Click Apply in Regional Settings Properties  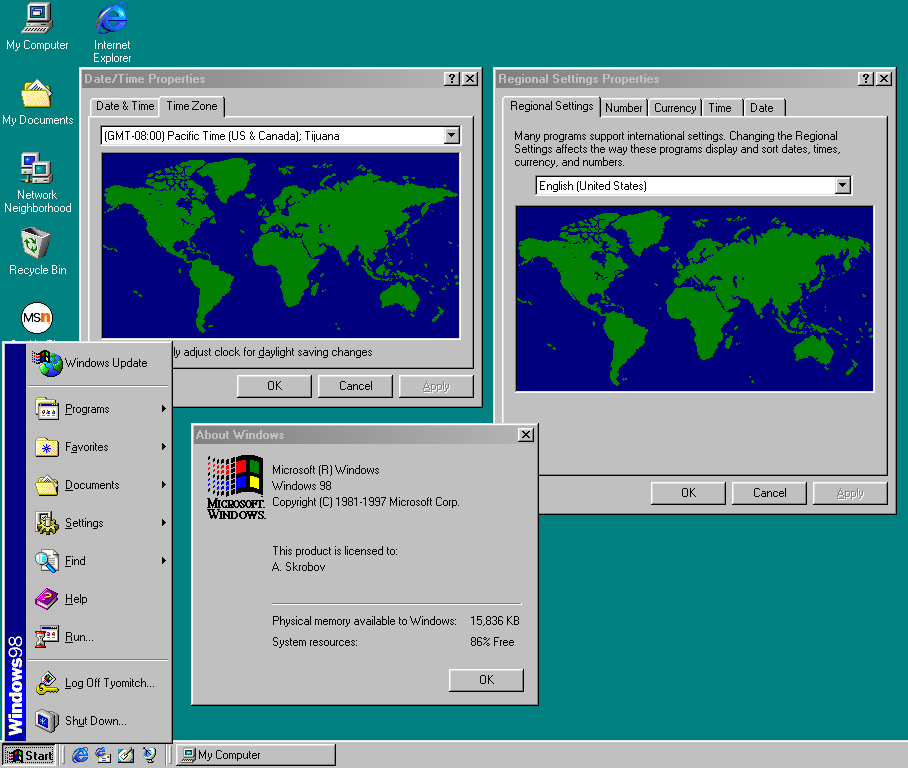pyautogui.click(x=850, y=493)
